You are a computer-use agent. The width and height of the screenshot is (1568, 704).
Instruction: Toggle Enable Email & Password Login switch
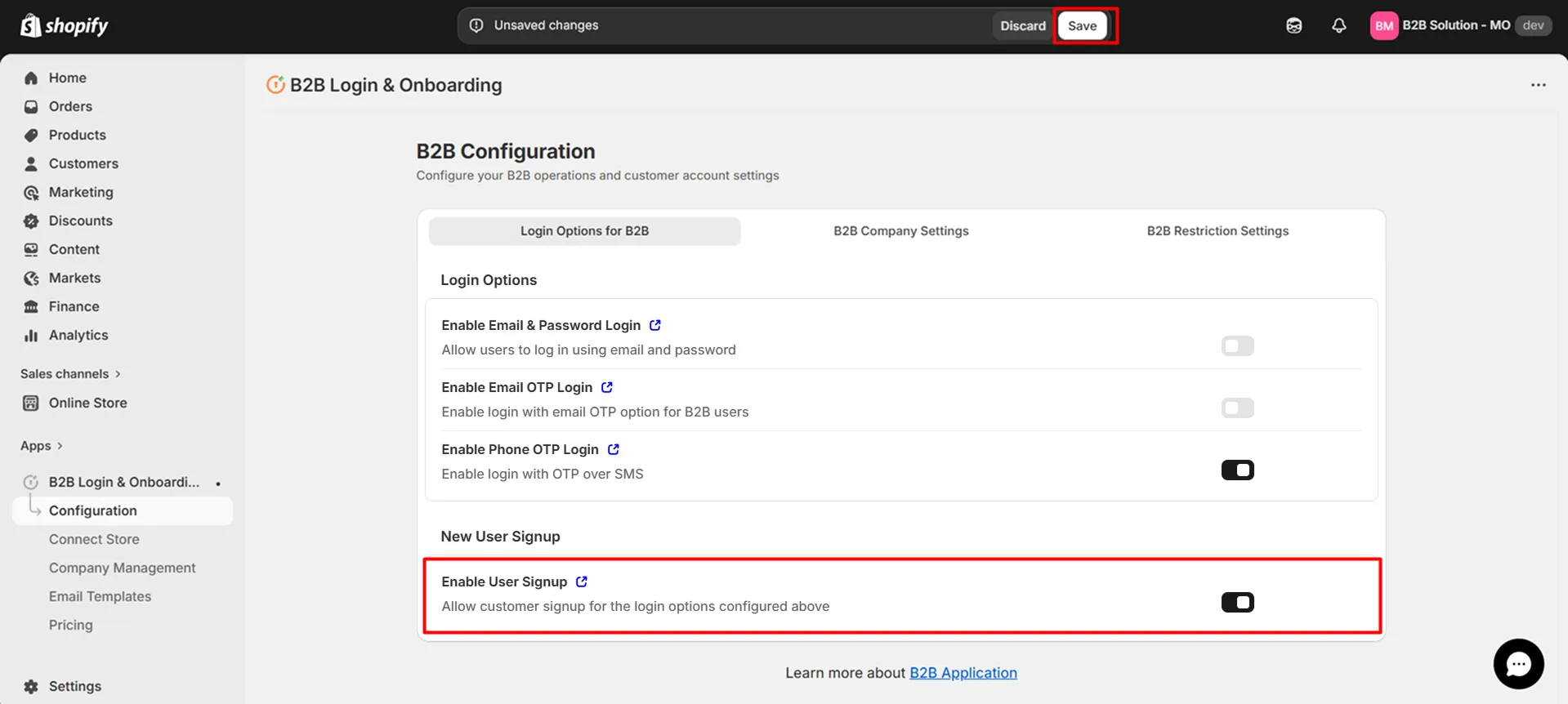click(x=1237, y=345)
